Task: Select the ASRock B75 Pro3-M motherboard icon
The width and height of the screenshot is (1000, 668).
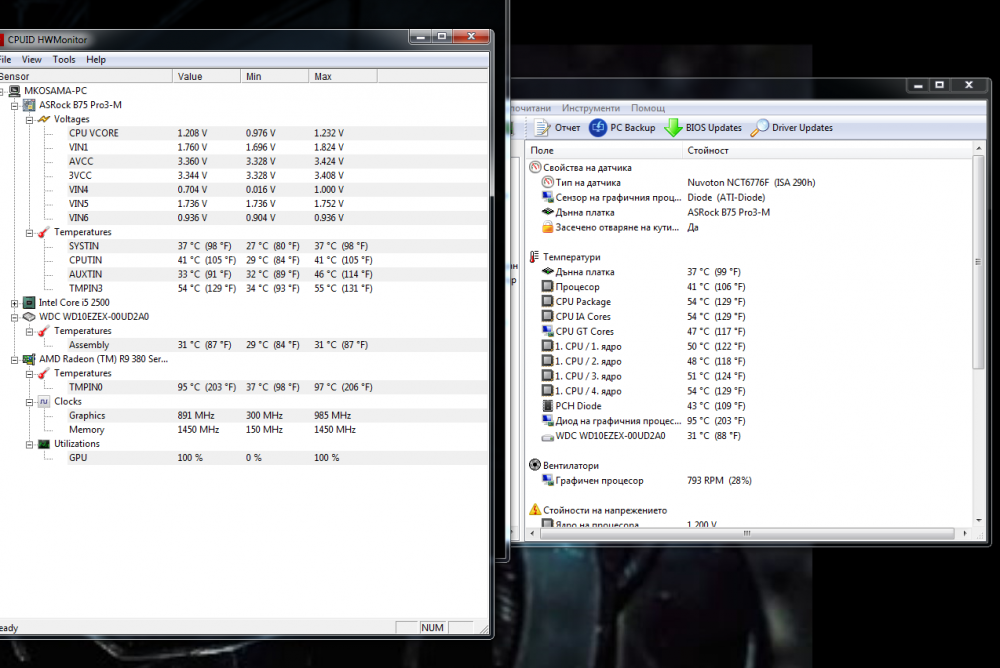Action: (29, 105)
